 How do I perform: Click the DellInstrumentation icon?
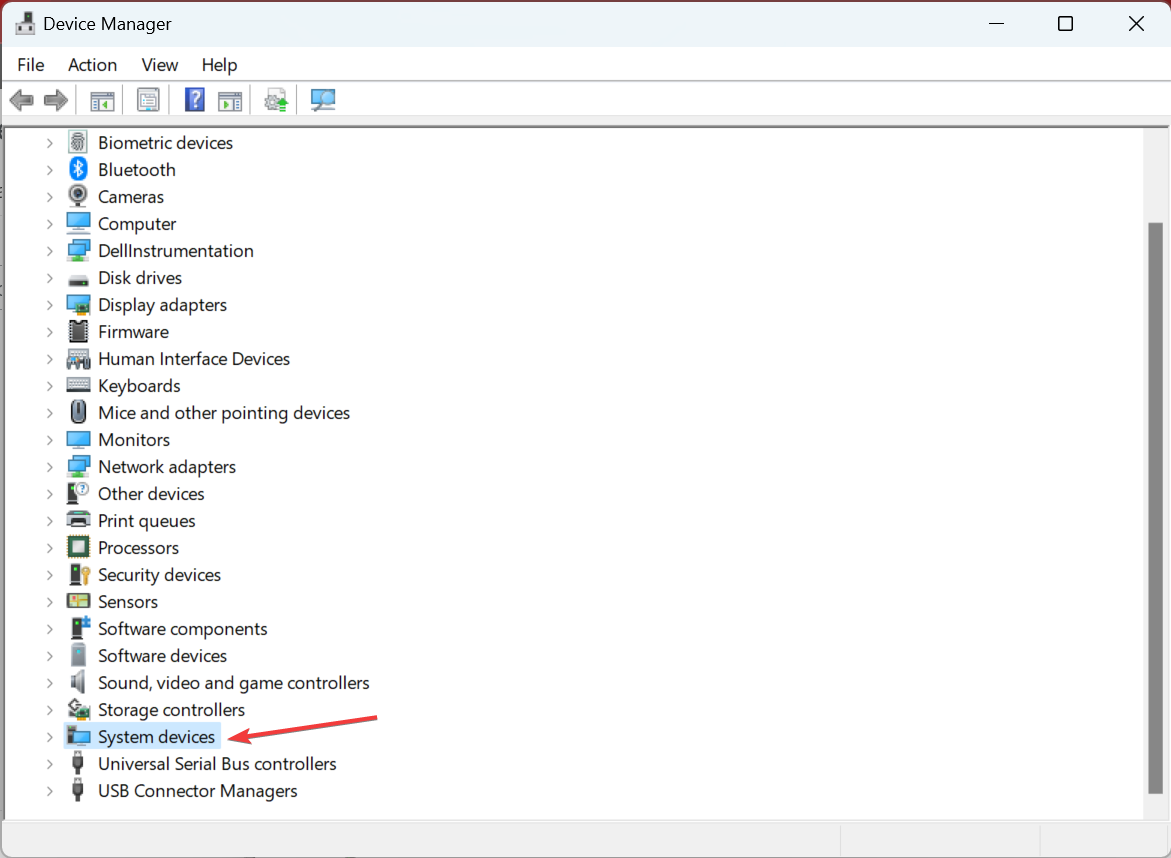(x=78, y=250)
